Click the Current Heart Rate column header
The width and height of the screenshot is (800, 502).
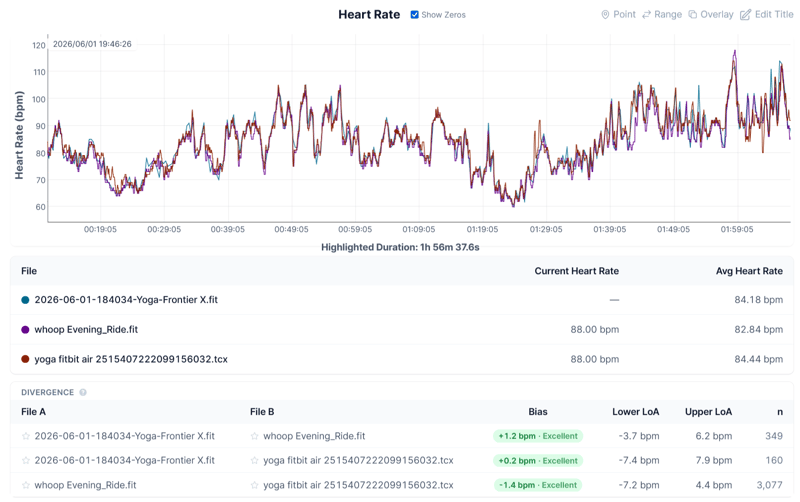pyautogui.click(x=577, y=271)
